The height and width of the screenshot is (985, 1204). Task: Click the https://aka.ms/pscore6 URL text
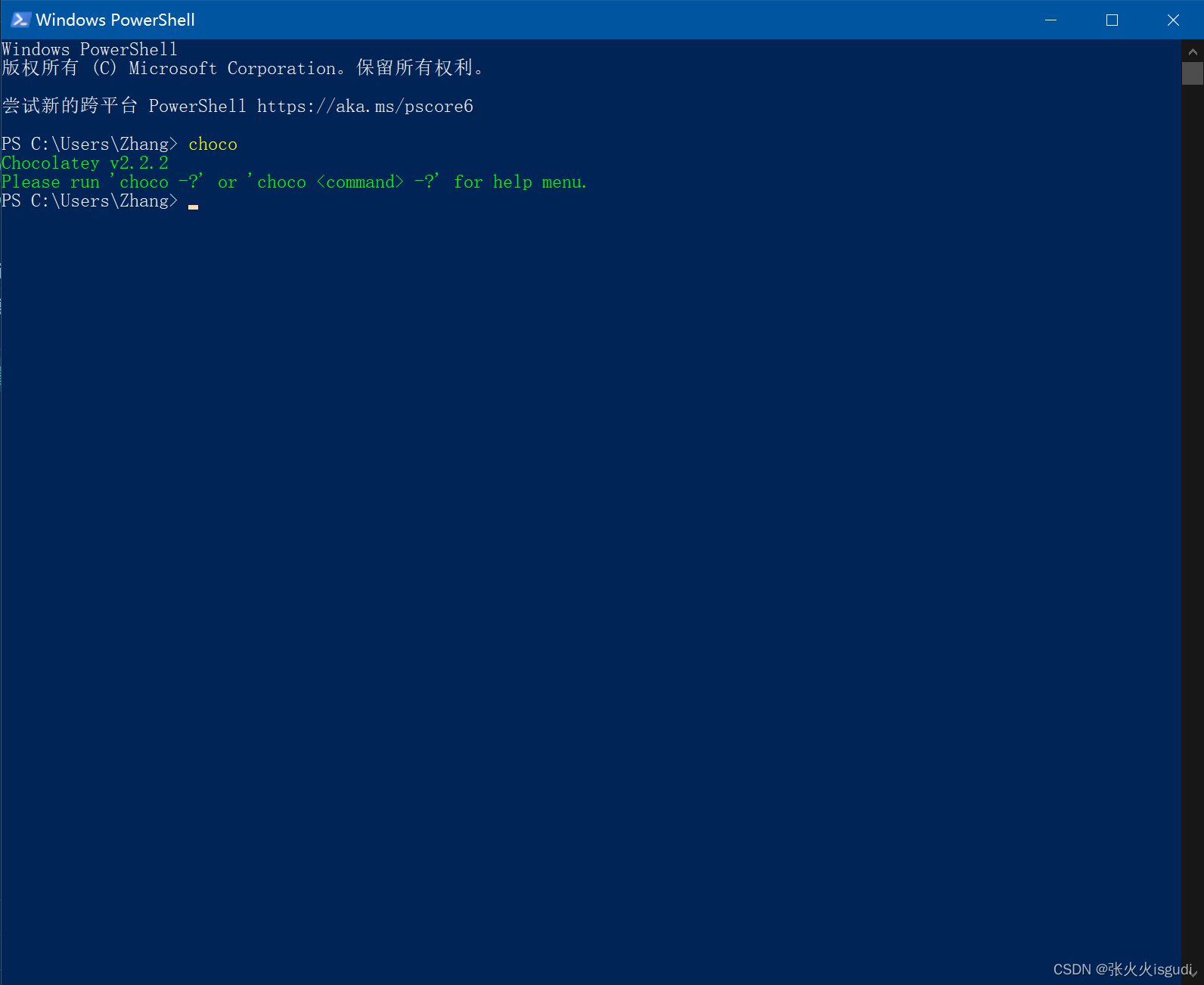click(365, 106)
